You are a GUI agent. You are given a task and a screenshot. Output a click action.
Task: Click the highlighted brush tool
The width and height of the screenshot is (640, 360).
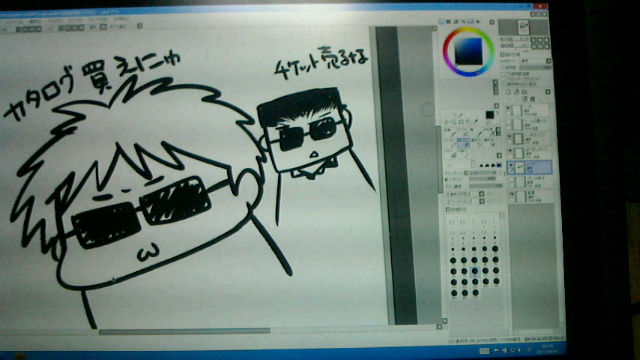[x=464, y=143]
